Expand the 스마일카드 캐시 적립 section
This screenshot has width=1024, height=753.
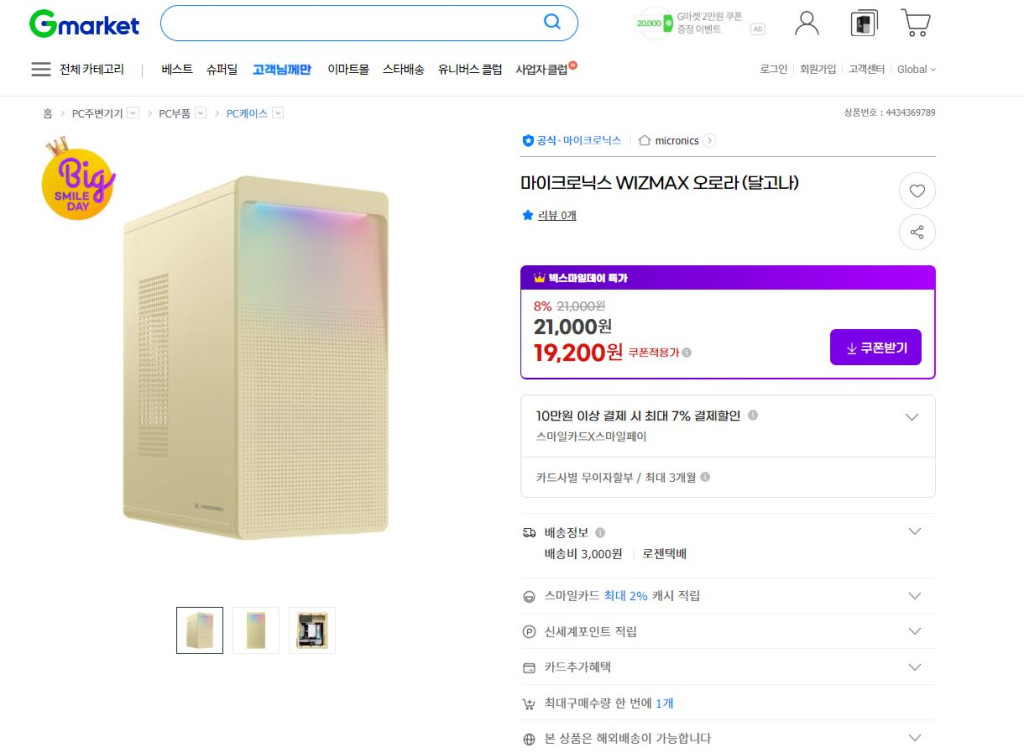click(914, 595)
